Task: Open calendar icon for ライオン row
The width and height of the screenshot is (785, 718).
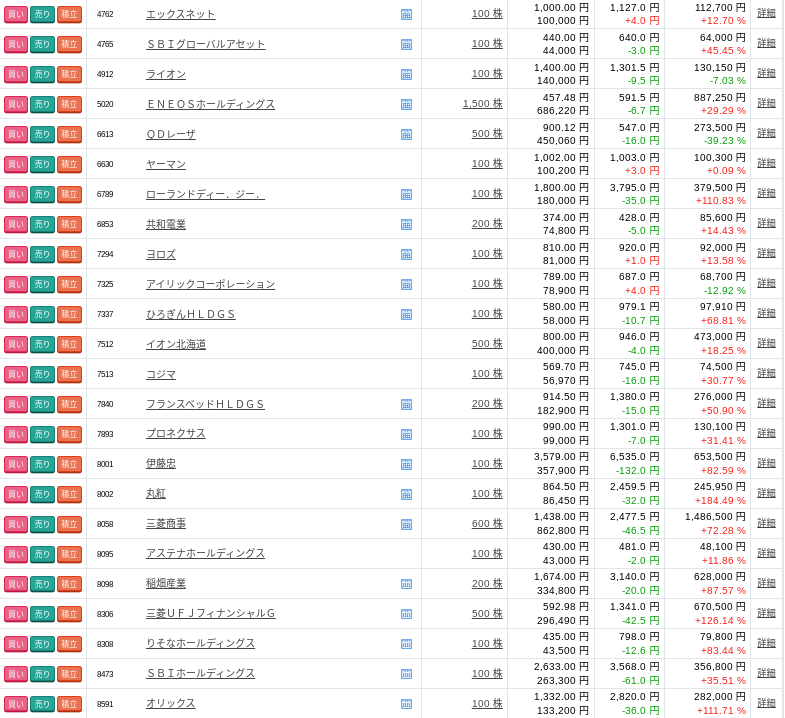Action: pyautogui.click(x=407, y=75)
